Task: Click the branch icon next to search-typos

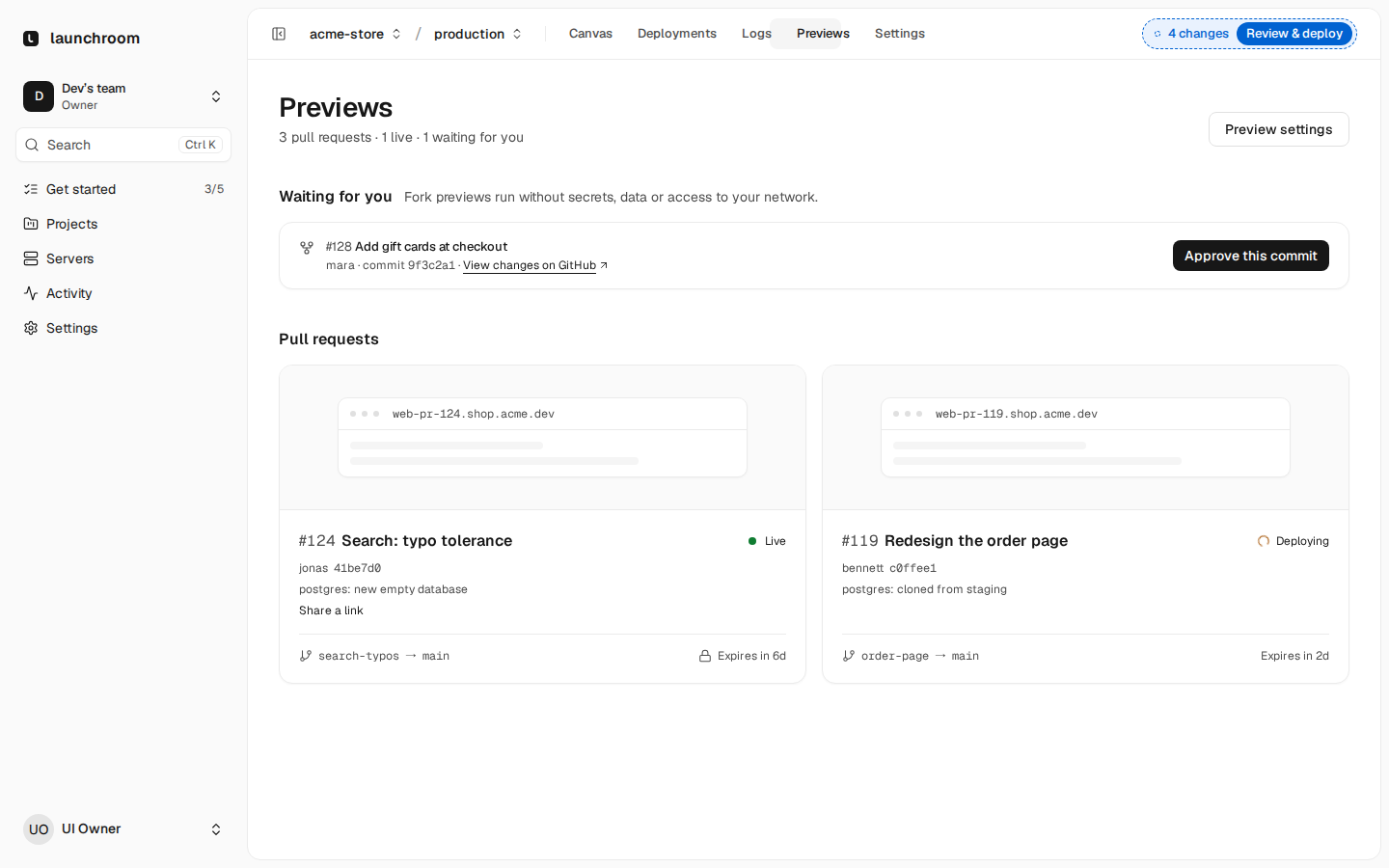Action: click(x=306, y=656)
